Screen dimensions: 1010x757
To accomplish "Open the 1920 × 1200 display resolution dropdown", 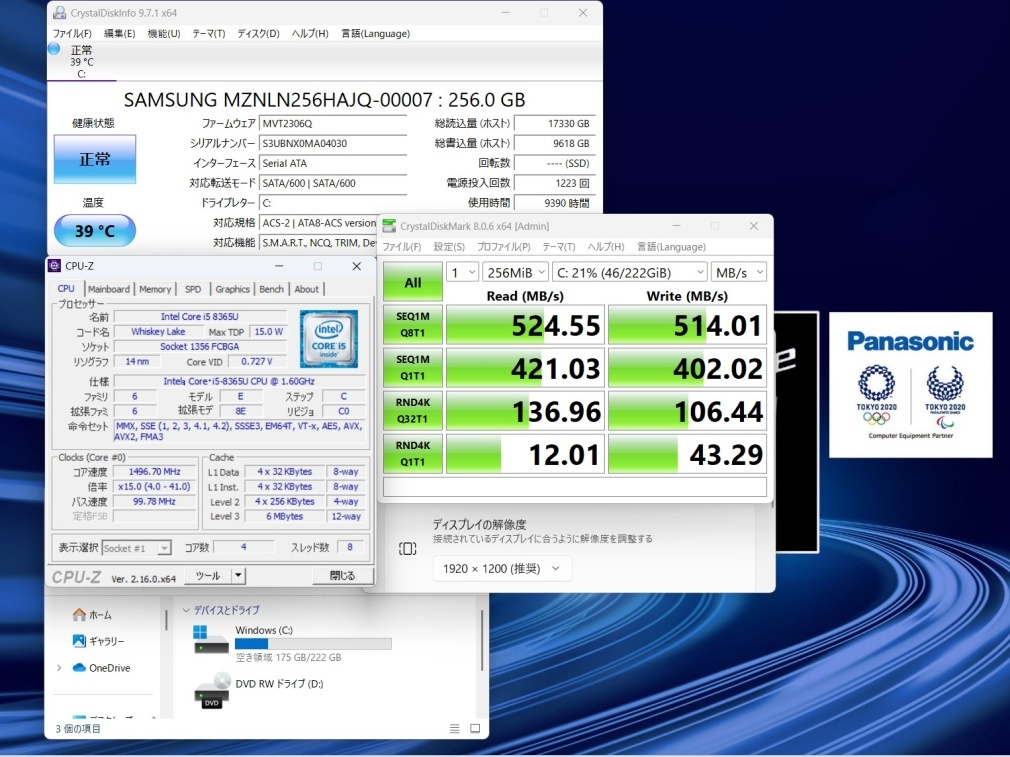I will [x=502, y=569].
